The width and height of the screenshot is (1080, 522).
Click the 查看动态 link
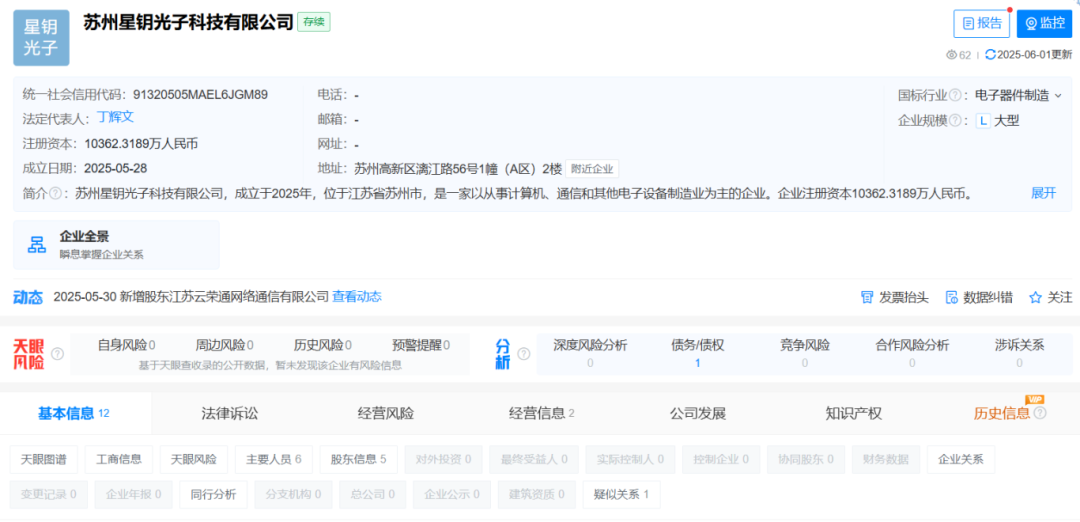357,297
